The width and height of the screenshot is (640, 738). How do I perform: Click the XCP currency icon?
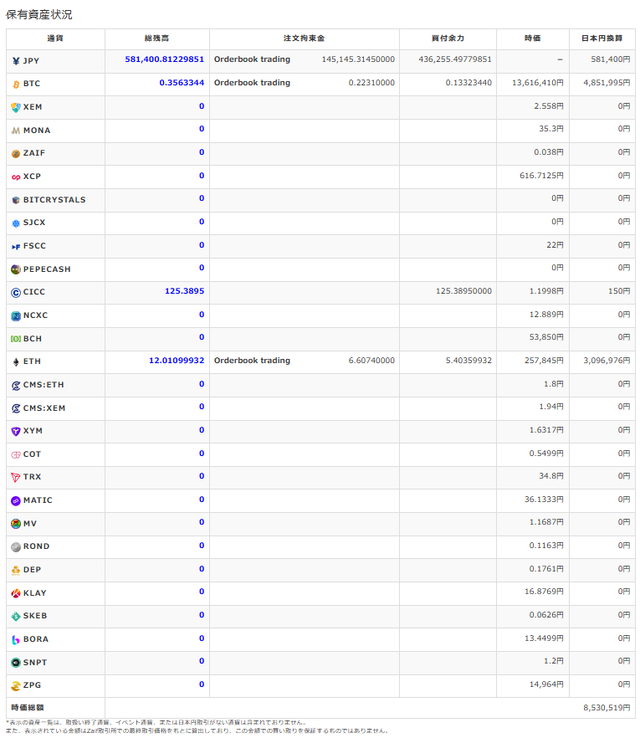click(x=16, y=177)
